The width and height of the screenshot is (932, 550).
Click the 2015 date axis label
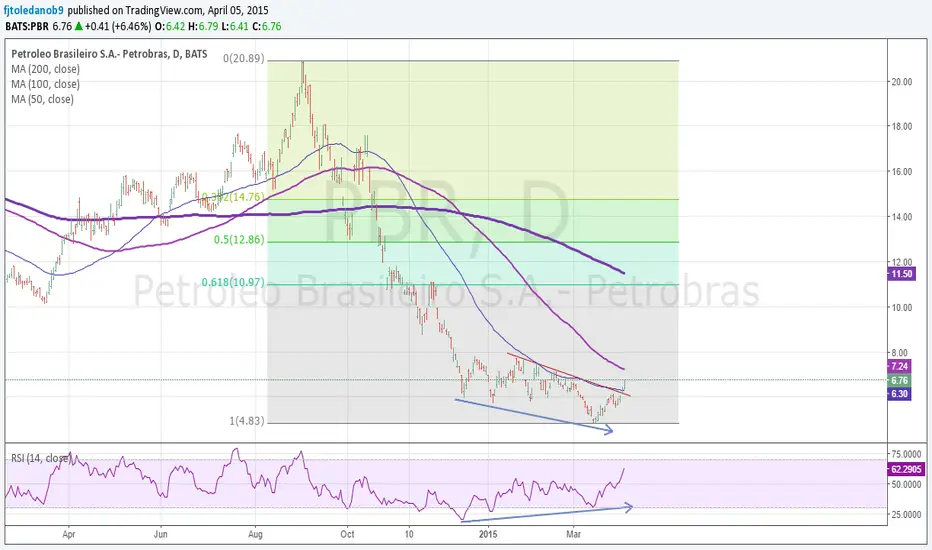pyautogui.click(x=488, y=534)
